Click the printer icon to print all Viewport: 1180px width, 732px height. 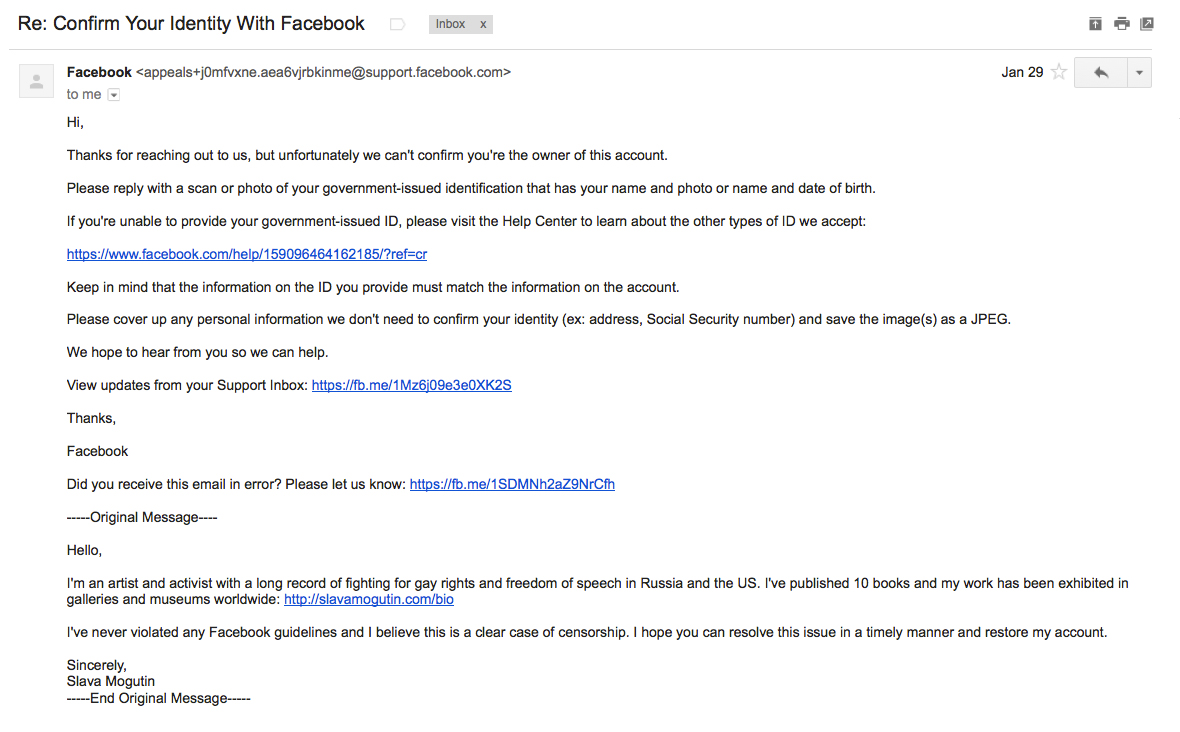tap(1121, 24)
